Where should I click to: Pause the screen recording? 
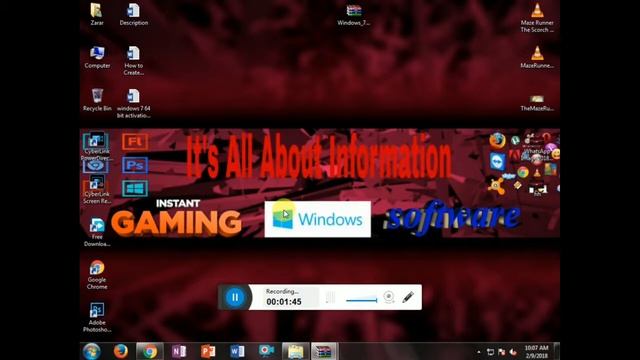pos(235,297)
